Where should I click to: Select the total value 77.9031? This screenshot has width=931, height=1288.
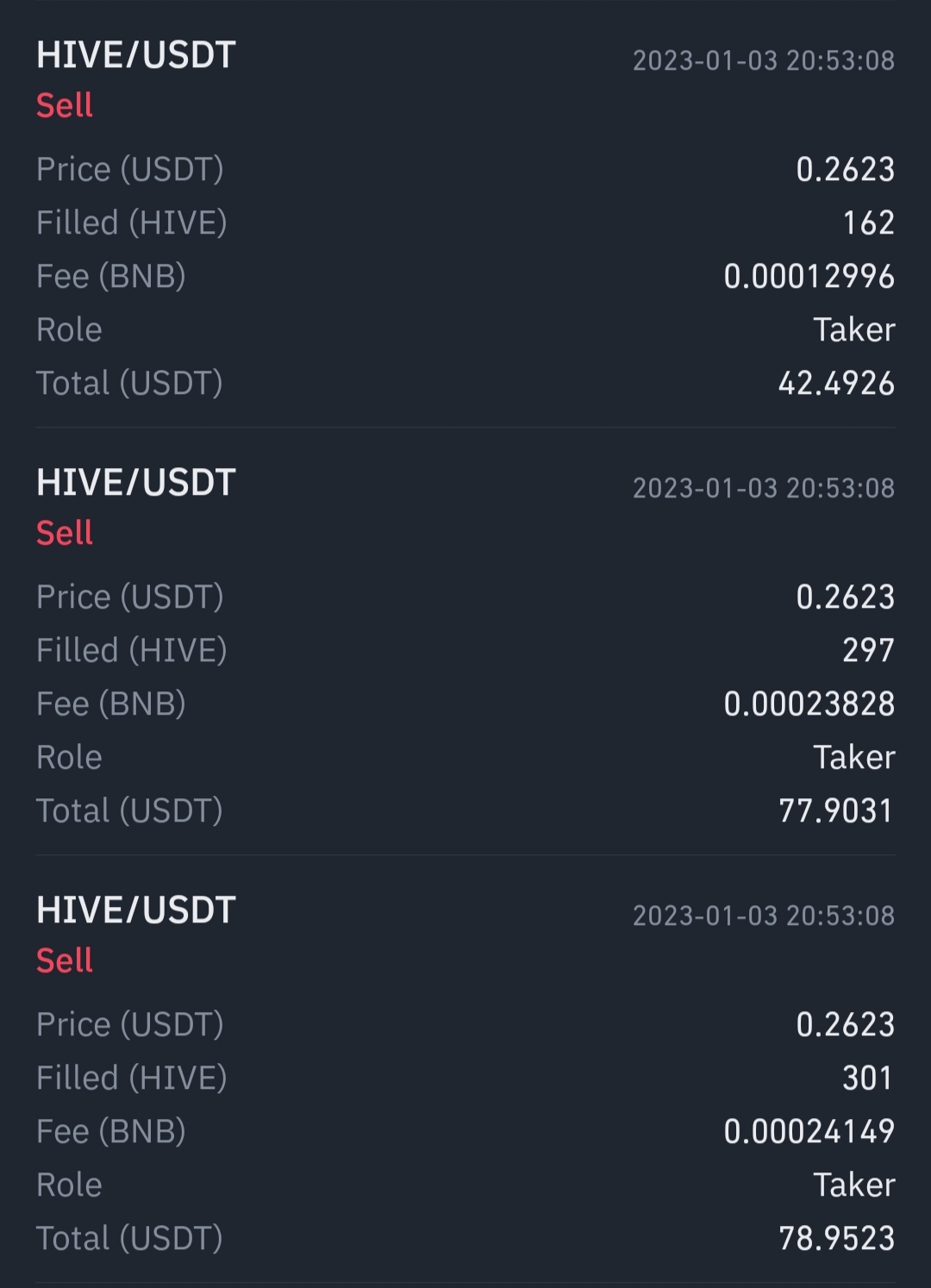click(835, 811)
